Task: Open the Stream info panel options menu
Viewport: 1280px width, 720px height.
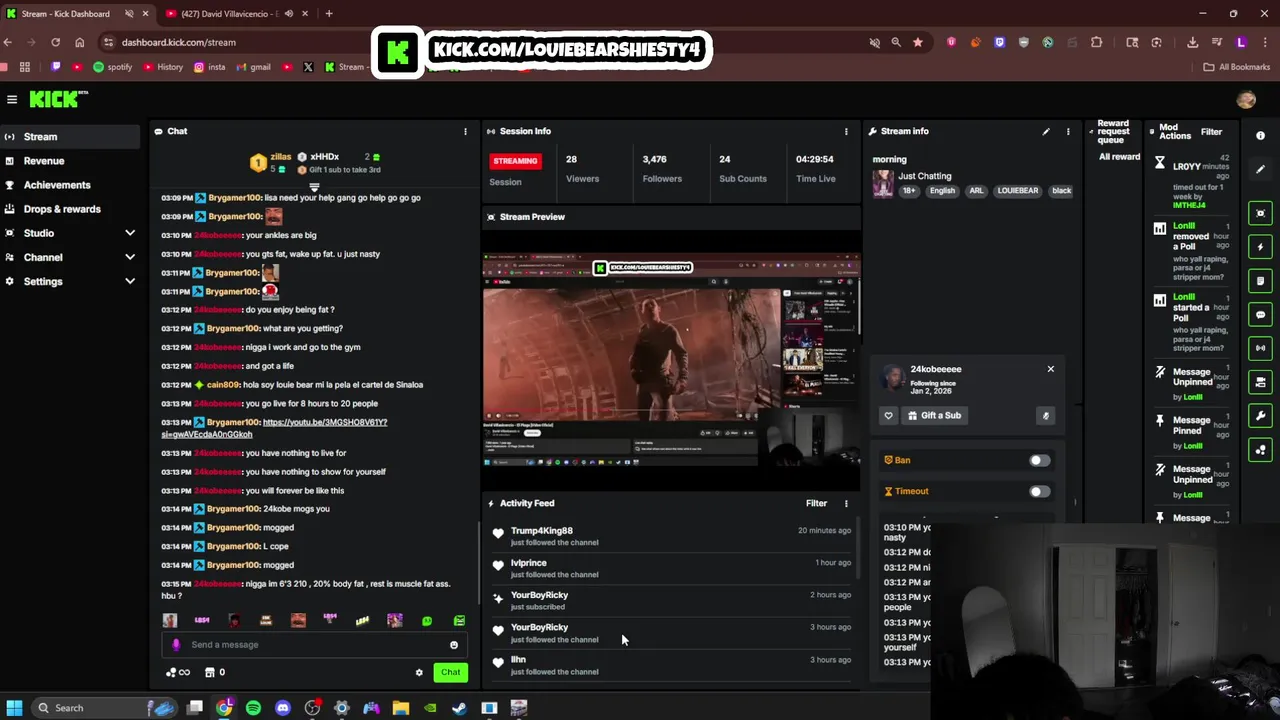Action: pyautogui.click(x=1067, y=131)
